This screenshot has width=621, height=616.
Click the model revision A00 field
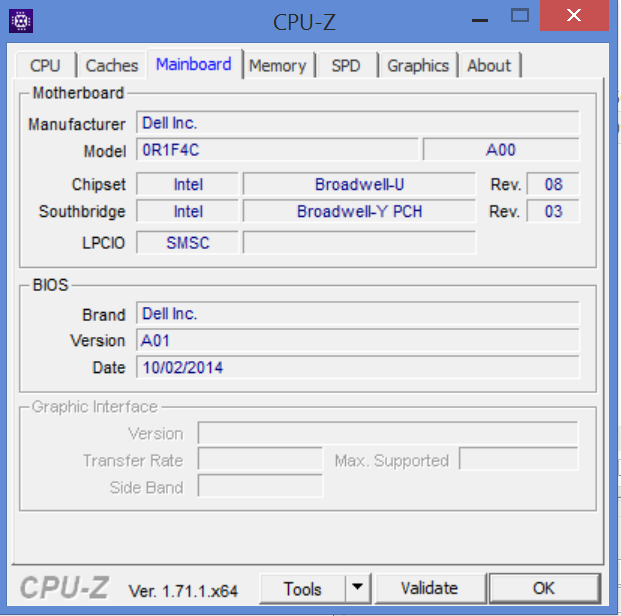501,150
